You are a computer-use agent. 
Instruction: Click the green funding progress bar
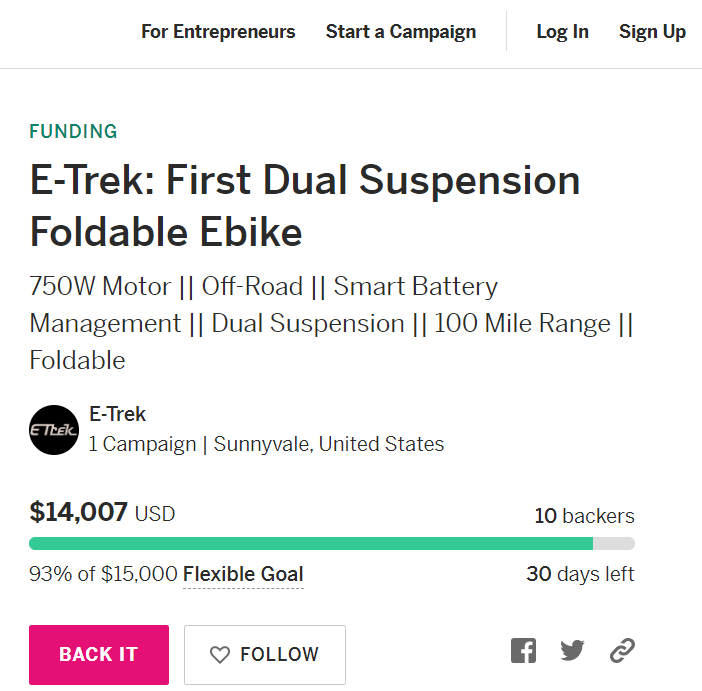(311, 544)
